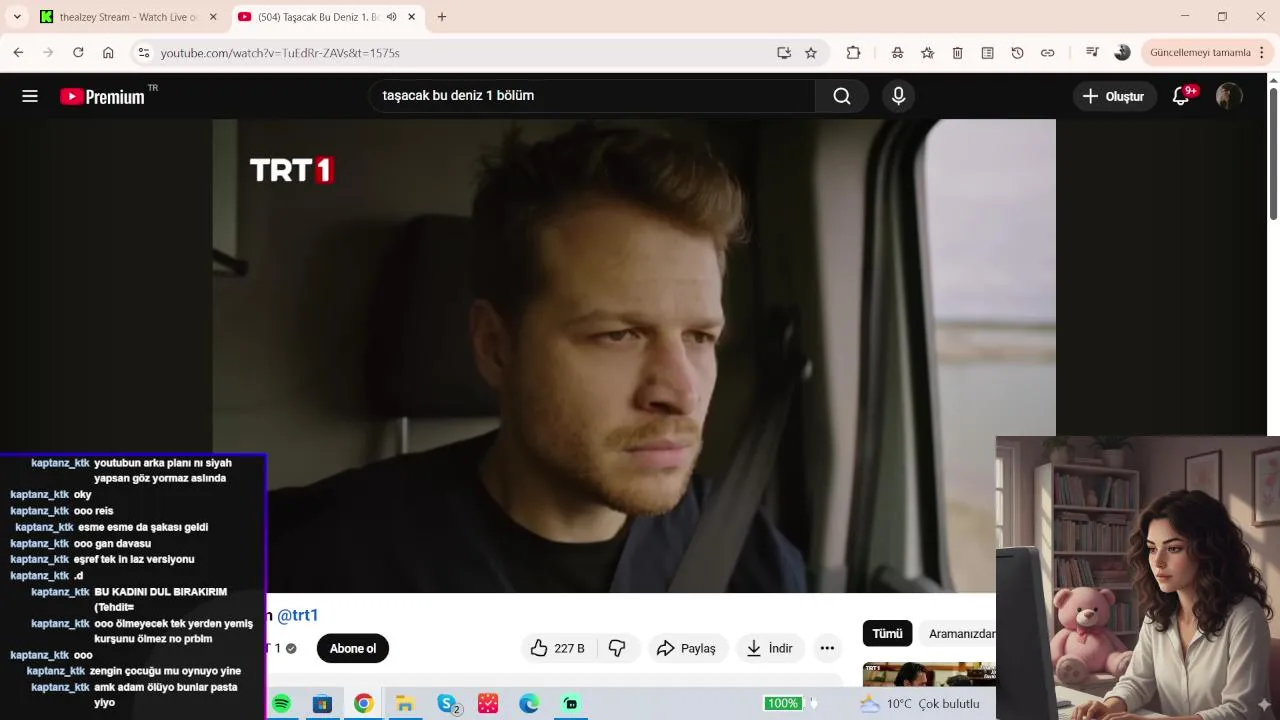View site information icon in address bar
Viewport: 1280px width, 720px height.
click(x=144, y=53)
